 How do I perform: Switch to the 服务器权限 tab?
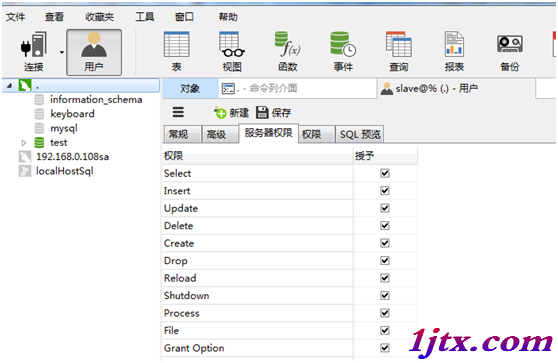tap(269, 133)
